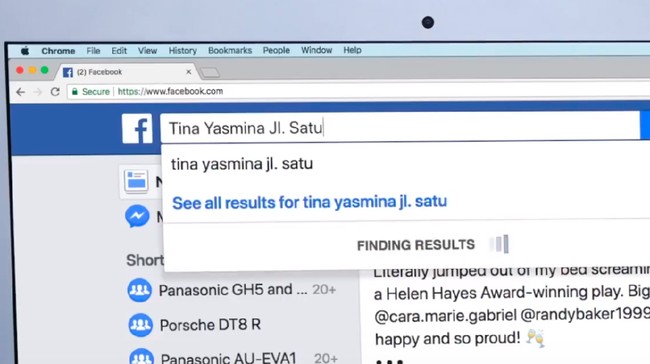
Task: Open a new browser tab
Action: coord(210,73)
